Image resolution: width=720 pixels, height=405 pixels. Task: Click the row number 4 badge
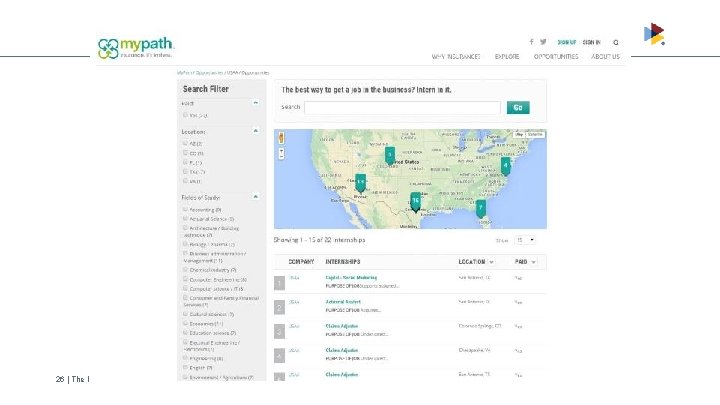point(279,356)
